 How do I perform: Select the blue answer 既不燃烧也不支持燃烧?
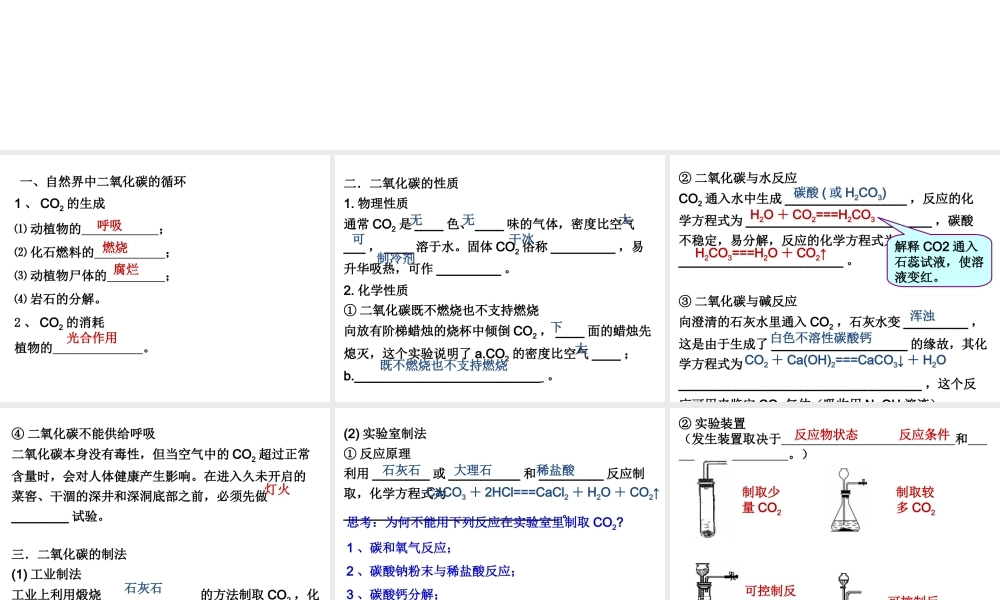pyautogui.click(x=444, y=365)
